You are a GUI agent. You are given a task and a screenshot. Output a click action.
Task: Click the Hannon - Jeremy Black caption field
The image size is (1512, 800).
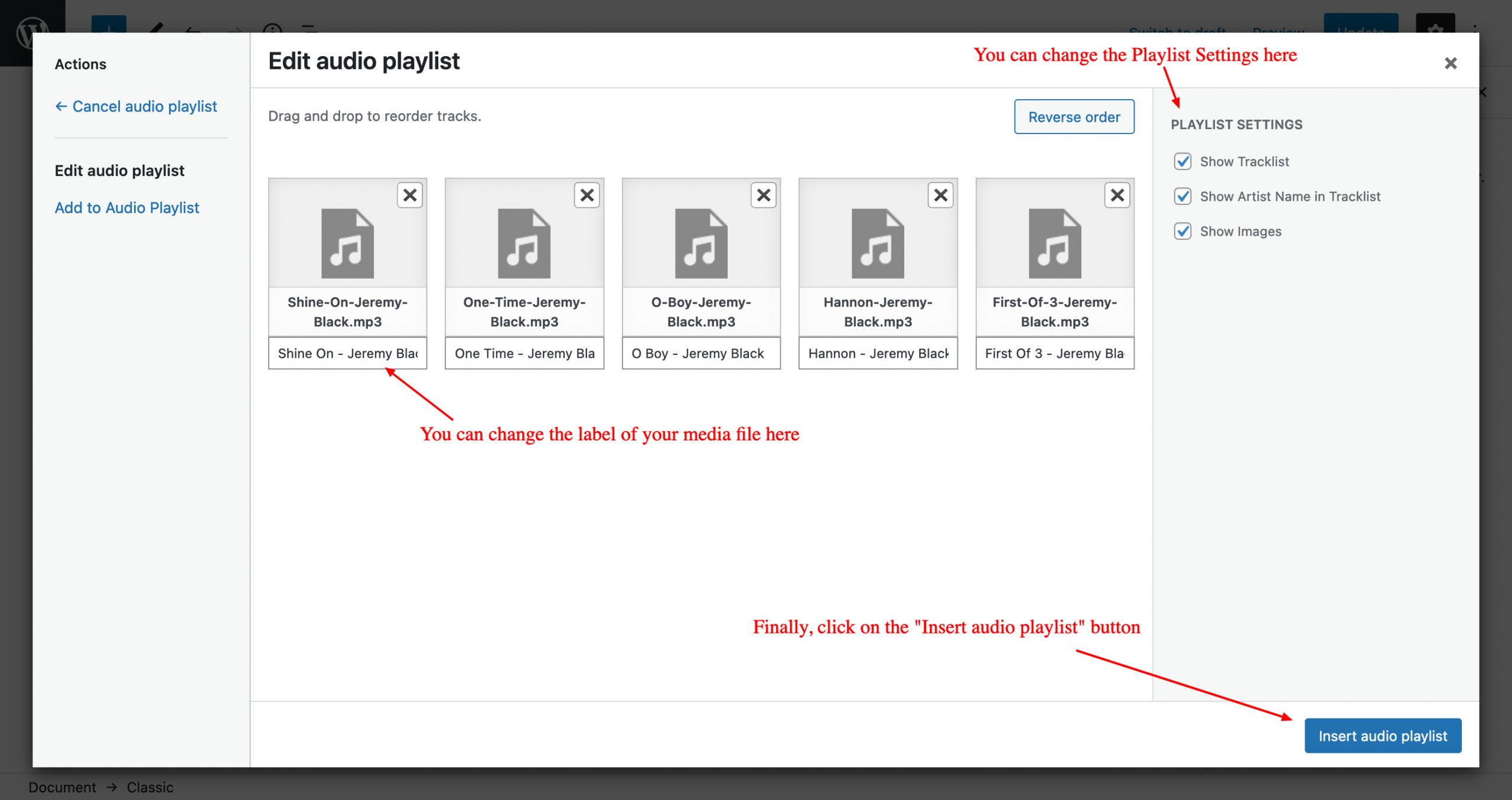tap(878, 353)
